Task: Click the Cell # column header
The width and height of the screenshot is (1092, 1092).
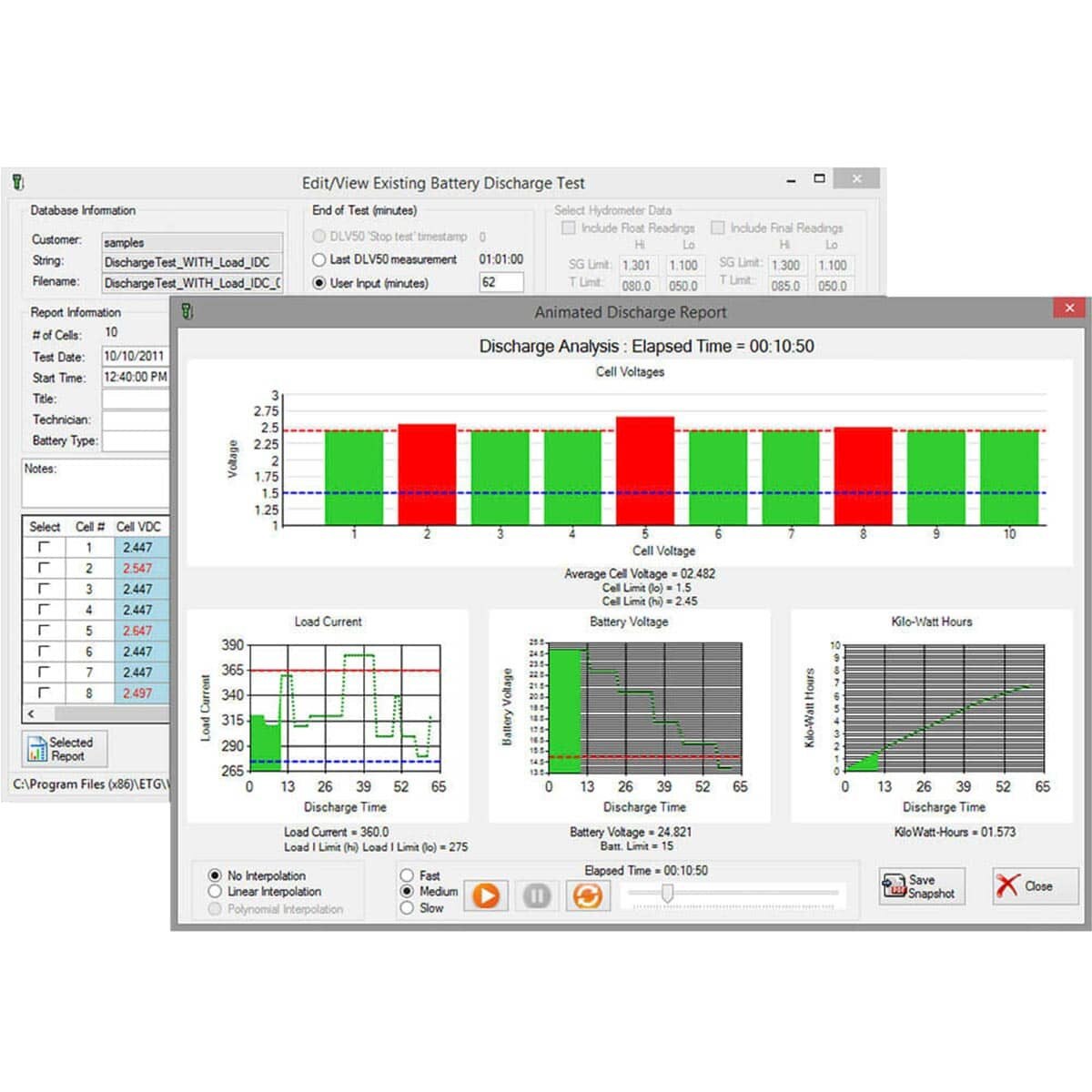Action: click(x=90, y=527)
